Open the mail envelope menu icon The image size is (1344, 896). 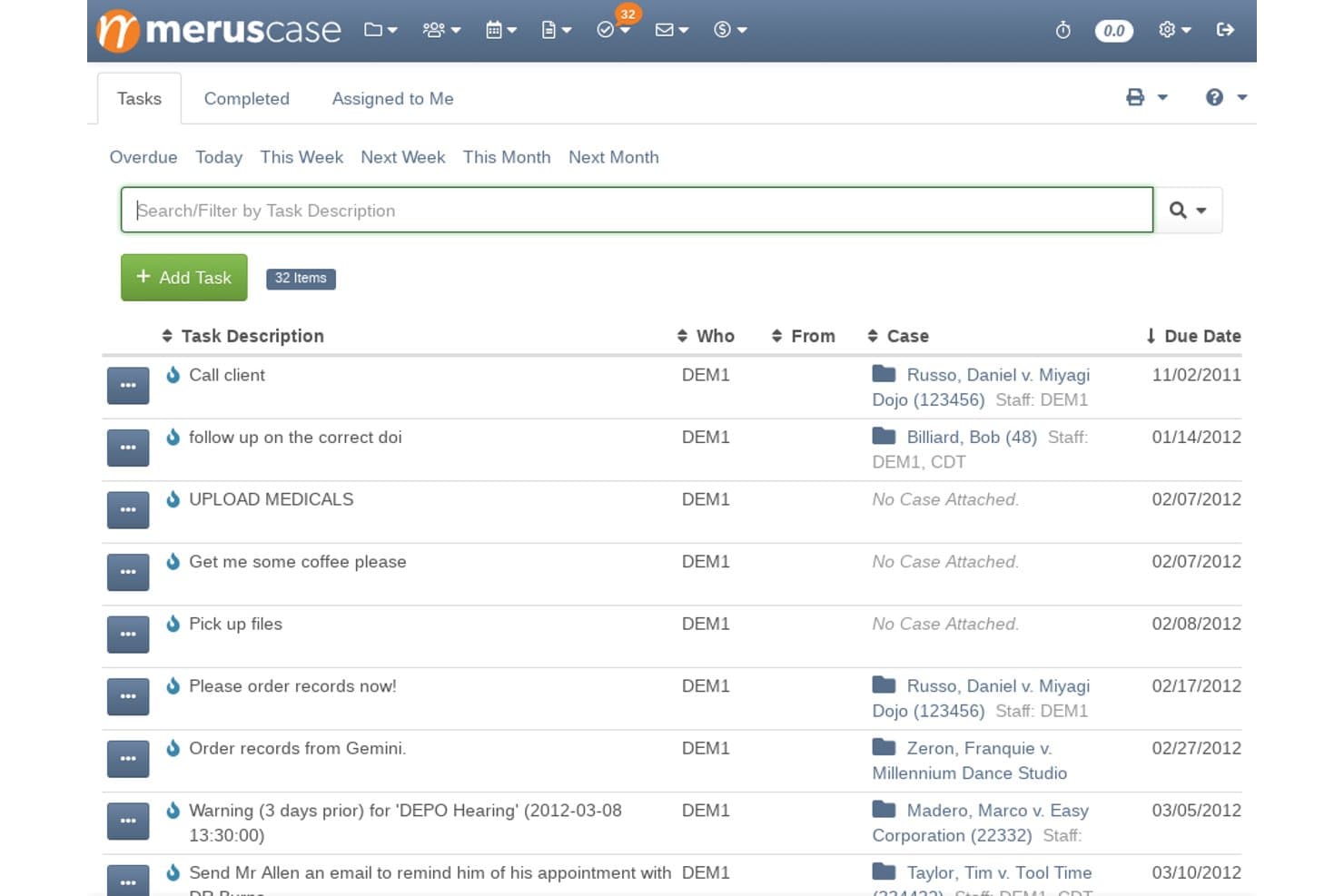point(672,30)
